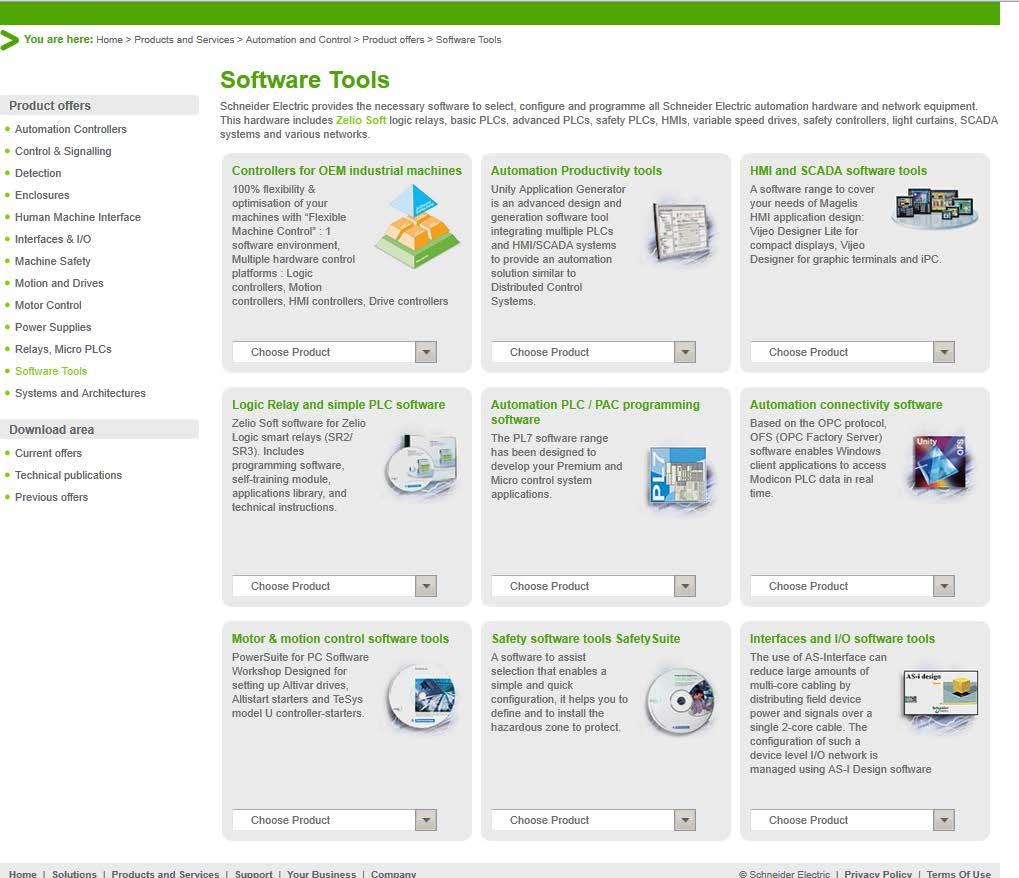
Task: Click the Zelio Soft CD image
Action: point(422,465)
